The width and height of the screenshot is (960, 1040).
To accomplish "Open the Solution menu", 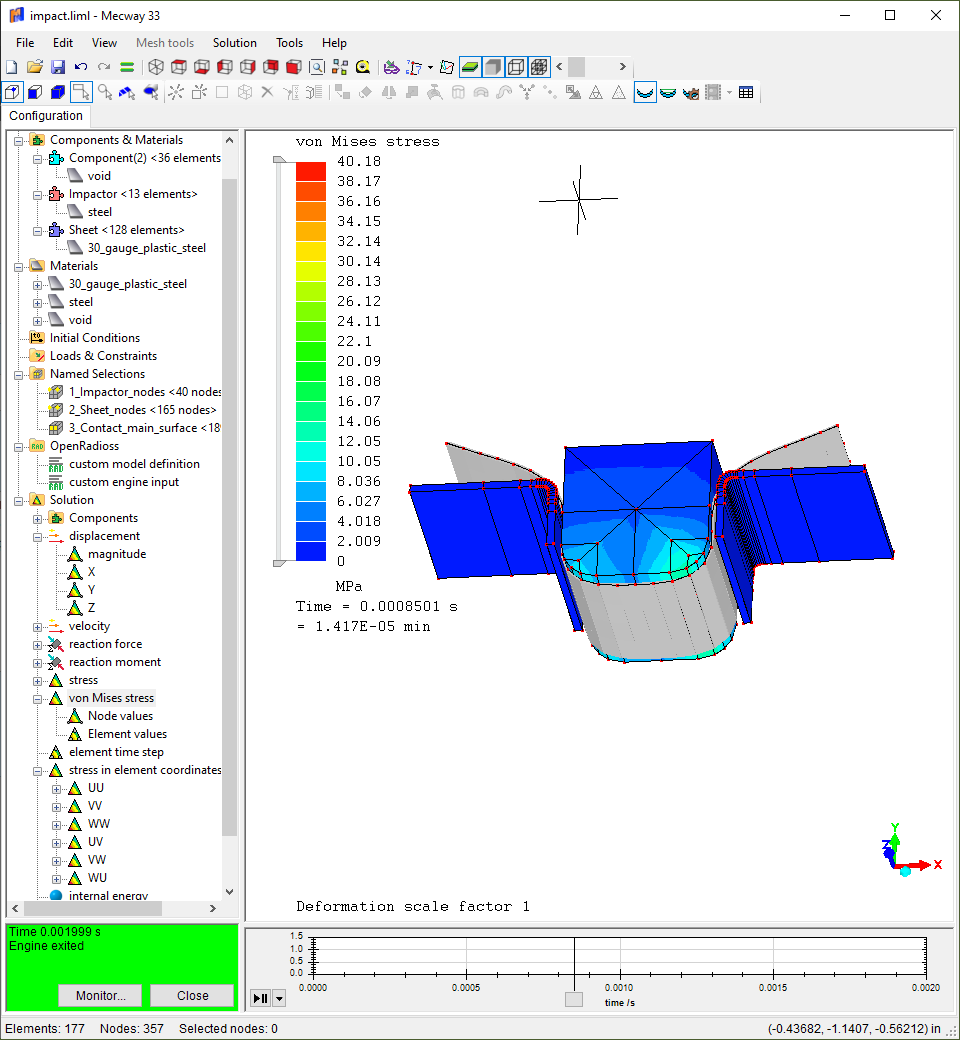I will (235, 42).
